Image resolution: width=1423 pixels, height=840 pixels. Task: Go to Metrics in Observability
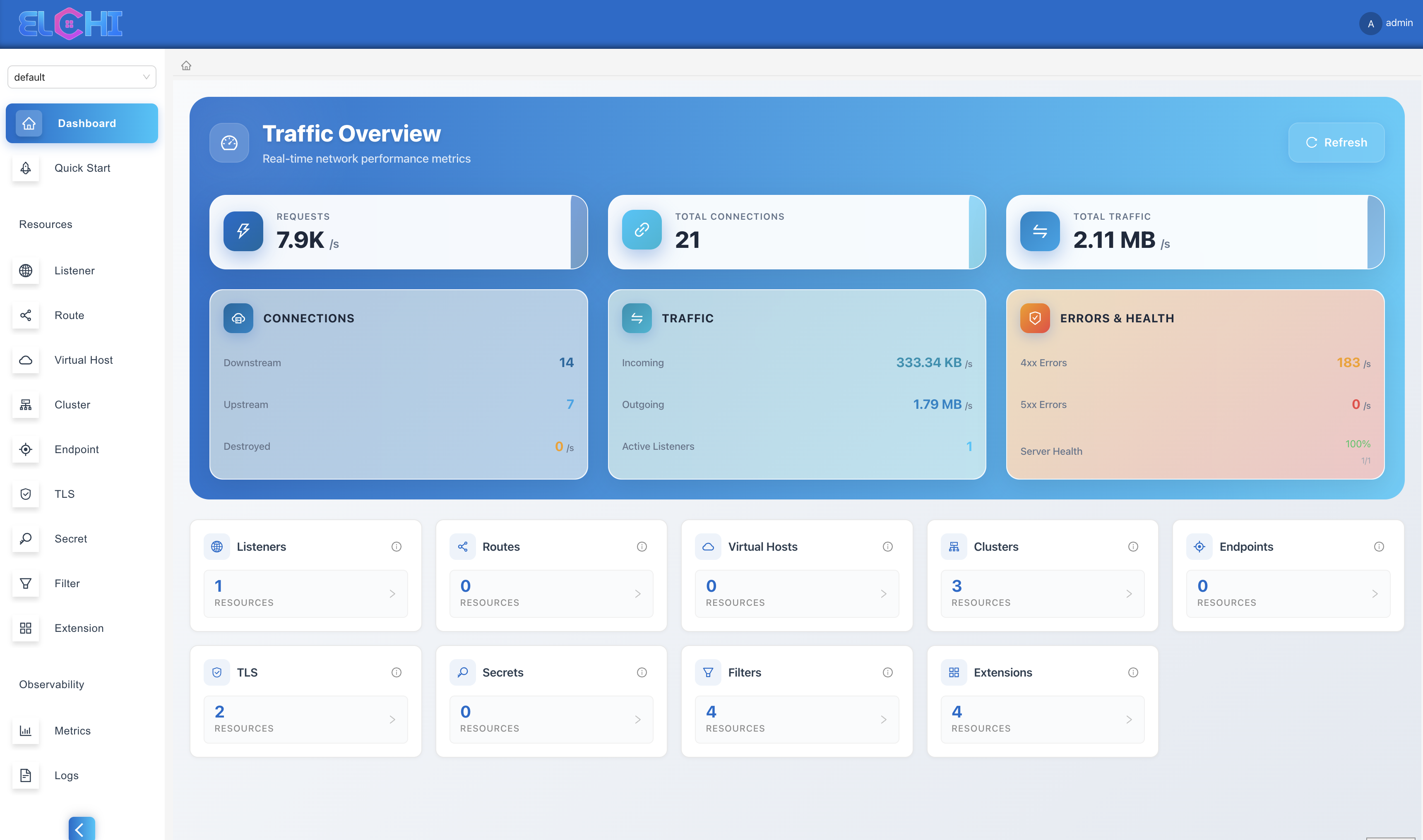click(72, 731)
